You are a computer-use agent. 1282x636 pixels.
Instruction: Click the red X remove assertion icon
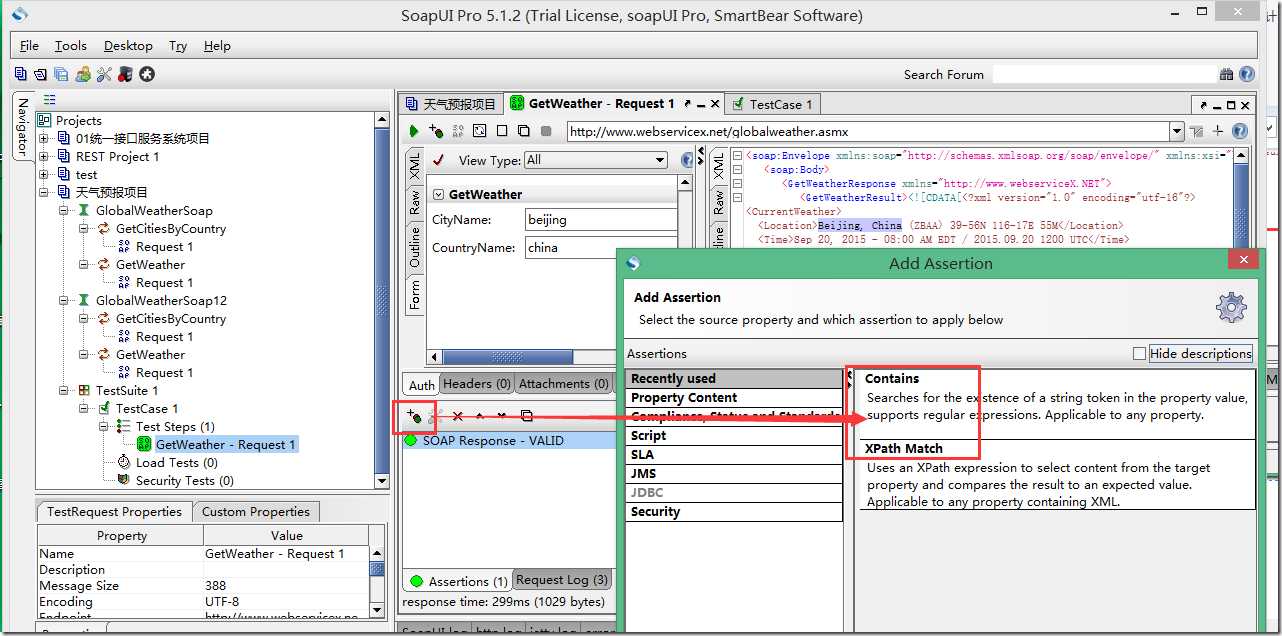[x=458, y=416]
